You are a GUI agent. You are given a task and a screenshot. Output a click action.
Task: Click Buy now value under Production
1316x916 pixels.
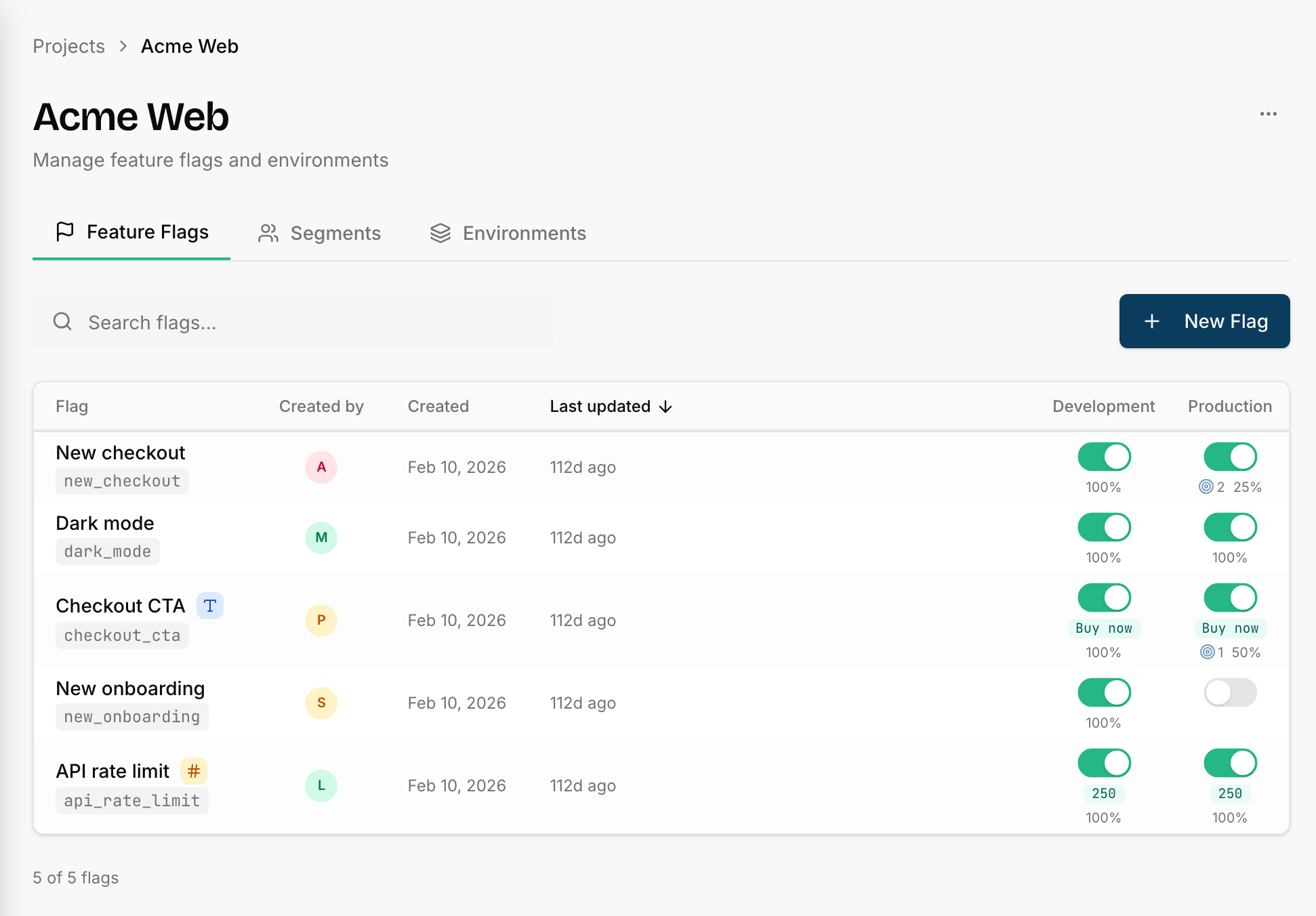(1230, 628)
